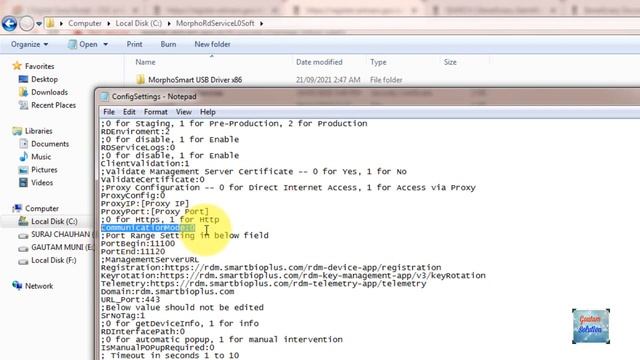Click the Open button in Explorer toolbar

pos(83,44)
